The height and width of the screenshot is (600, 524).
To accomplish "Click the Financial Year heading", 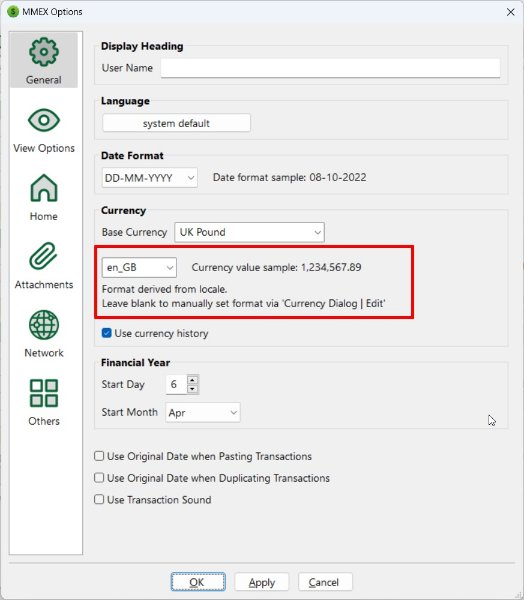I will (x=135, y=362).
